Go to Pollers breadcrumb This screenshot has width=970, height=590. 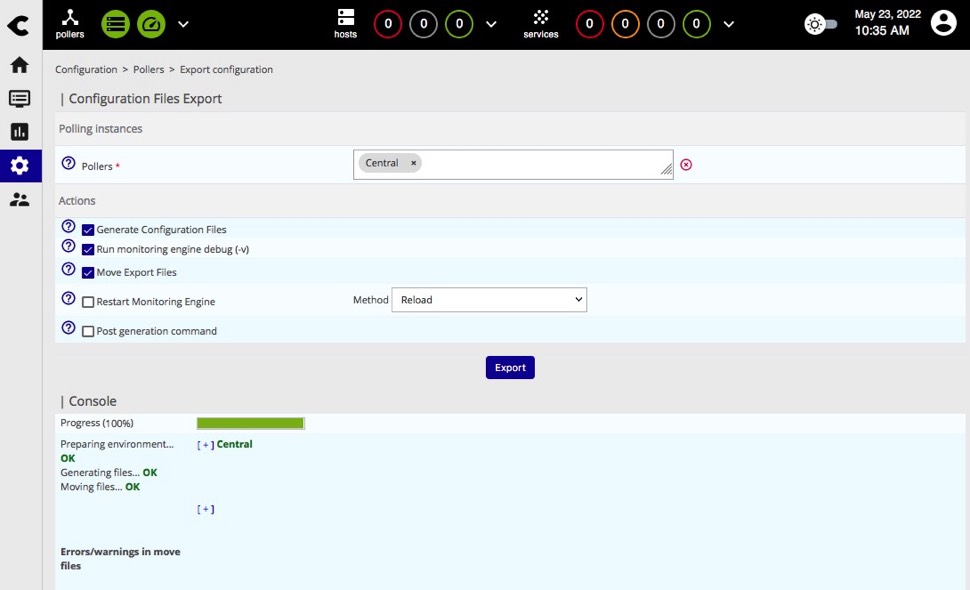click(148, 70)
